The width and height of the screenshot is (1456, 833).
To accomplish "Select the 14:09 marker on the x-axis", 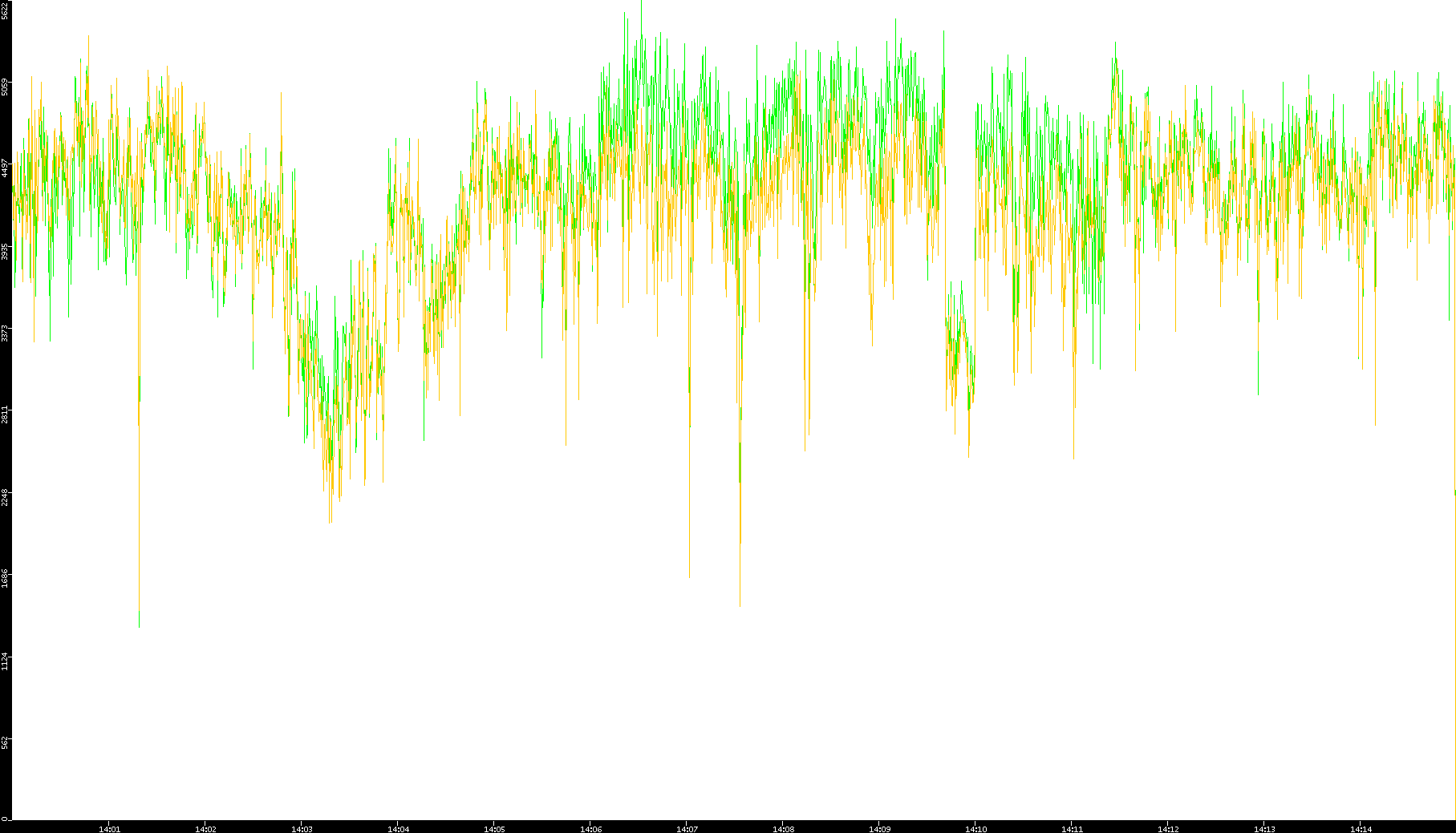I will coord(879,829).
